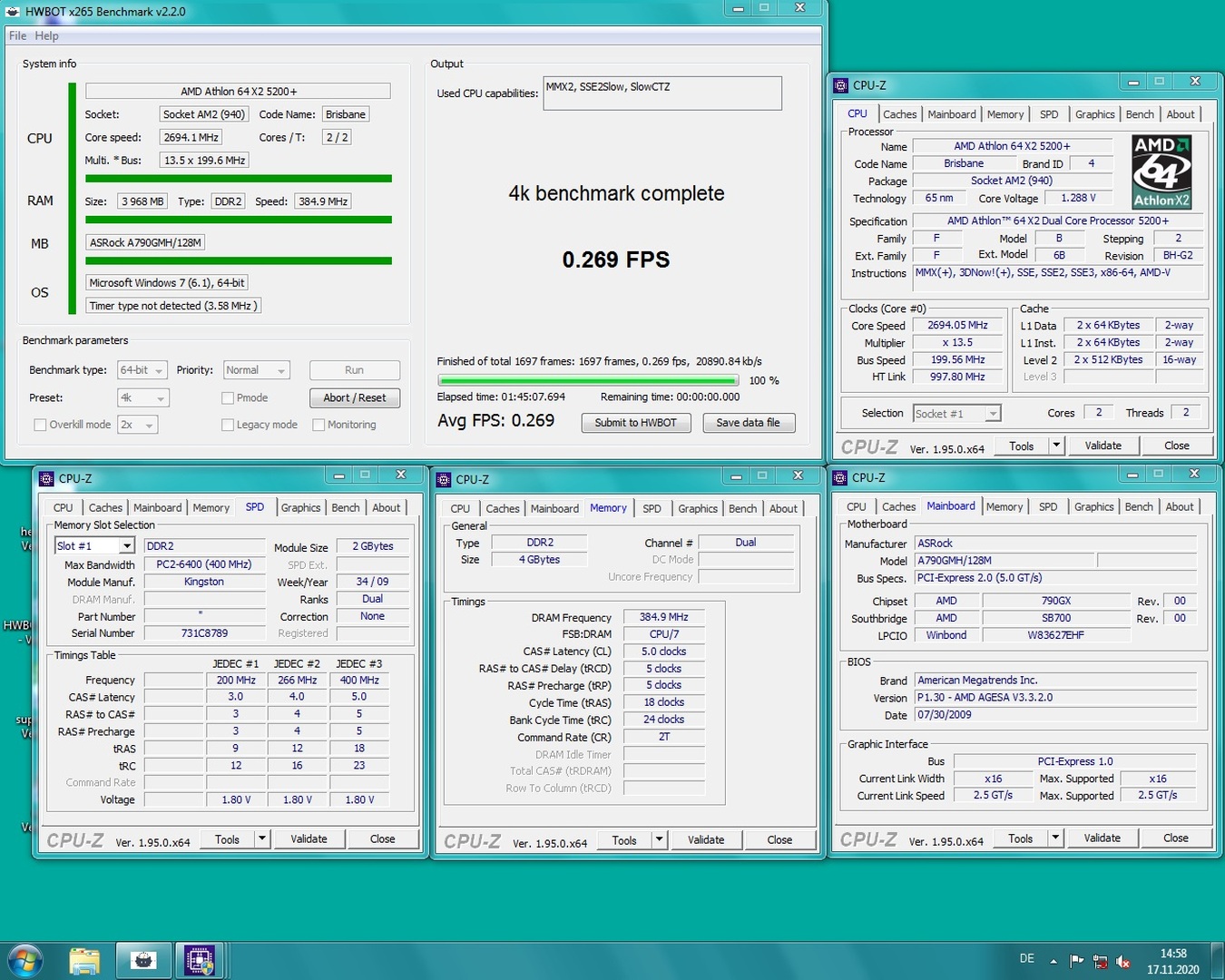Open About tab in CPU-Z Mainboard window

(1180, 507)
